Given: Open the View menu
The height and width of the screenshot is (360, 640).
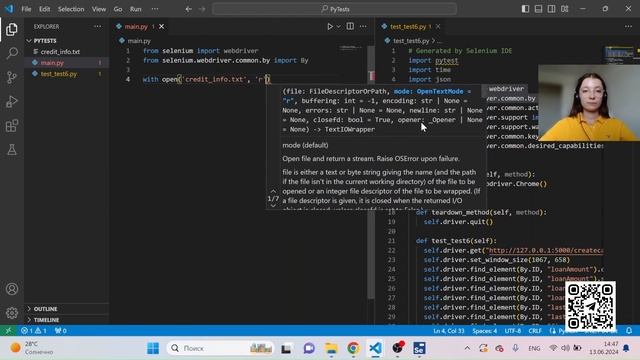Looking at the screenshot, I should tap(99, 9).
